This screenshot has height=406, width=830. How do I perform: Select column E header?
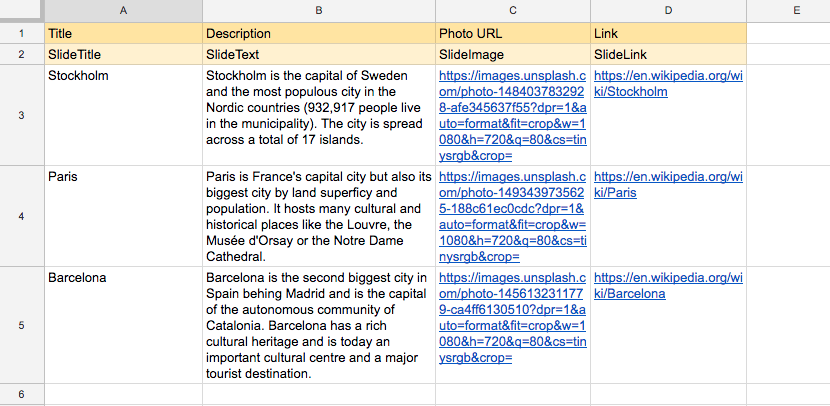788,11
